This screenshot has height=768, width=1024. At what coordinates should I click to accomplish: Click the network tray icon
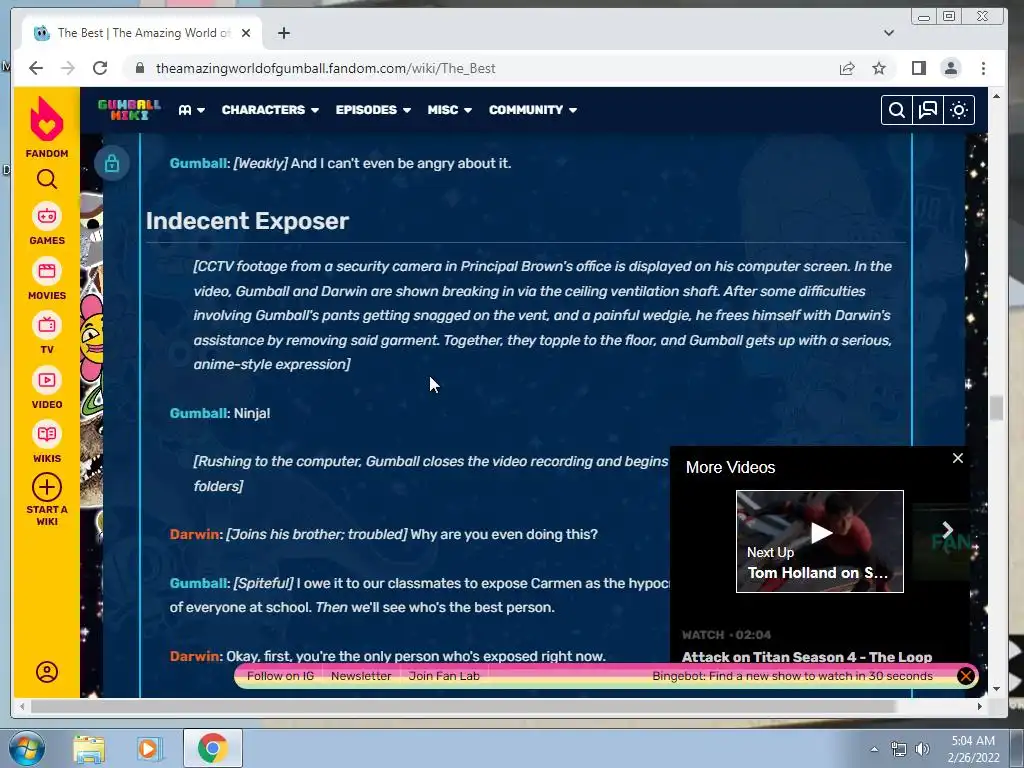click(x=899, y=749)
